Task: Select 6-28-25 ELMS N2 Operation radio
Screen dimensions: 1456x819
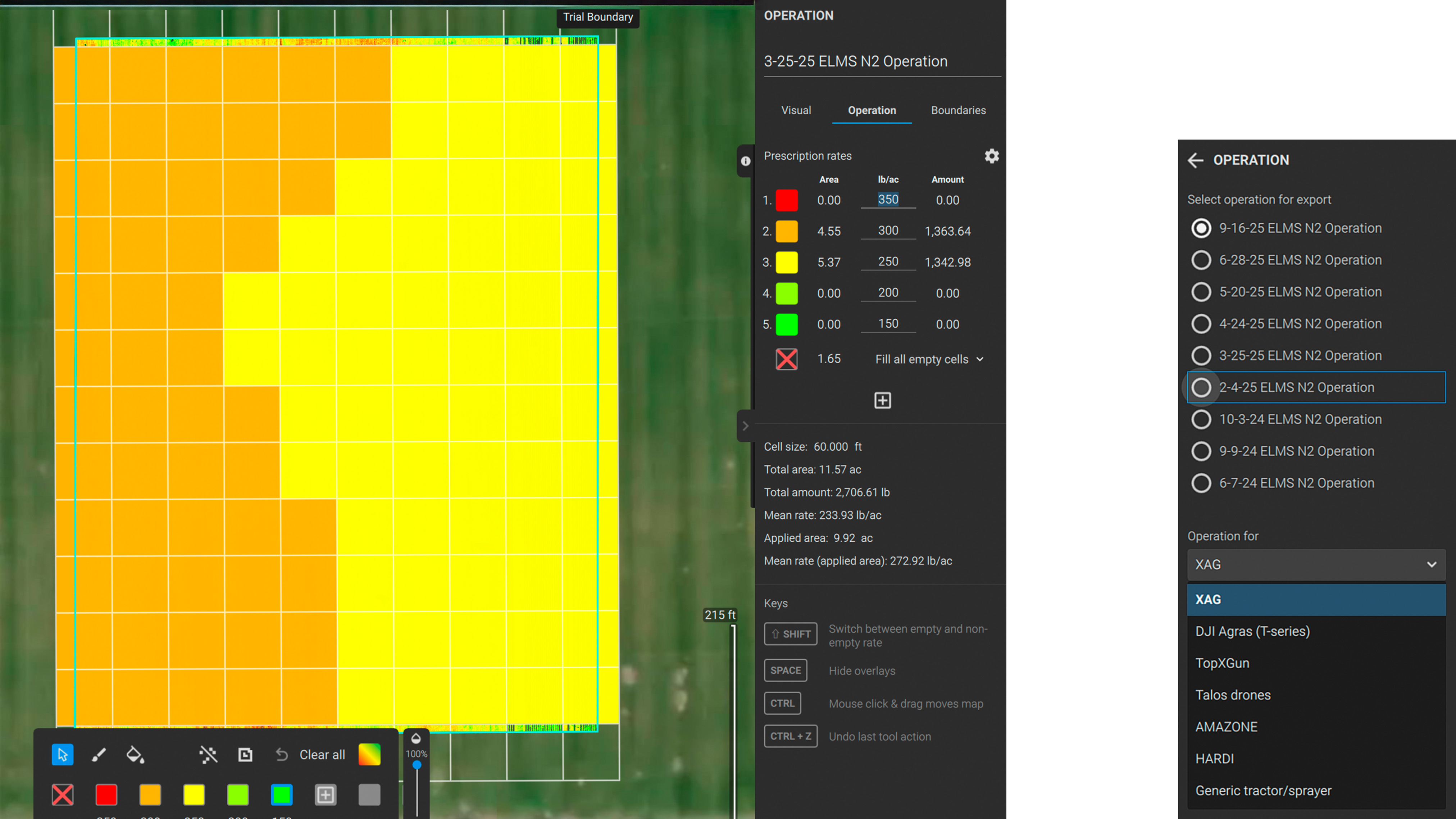Action: pyautogui.click(x=1201, y=260)
